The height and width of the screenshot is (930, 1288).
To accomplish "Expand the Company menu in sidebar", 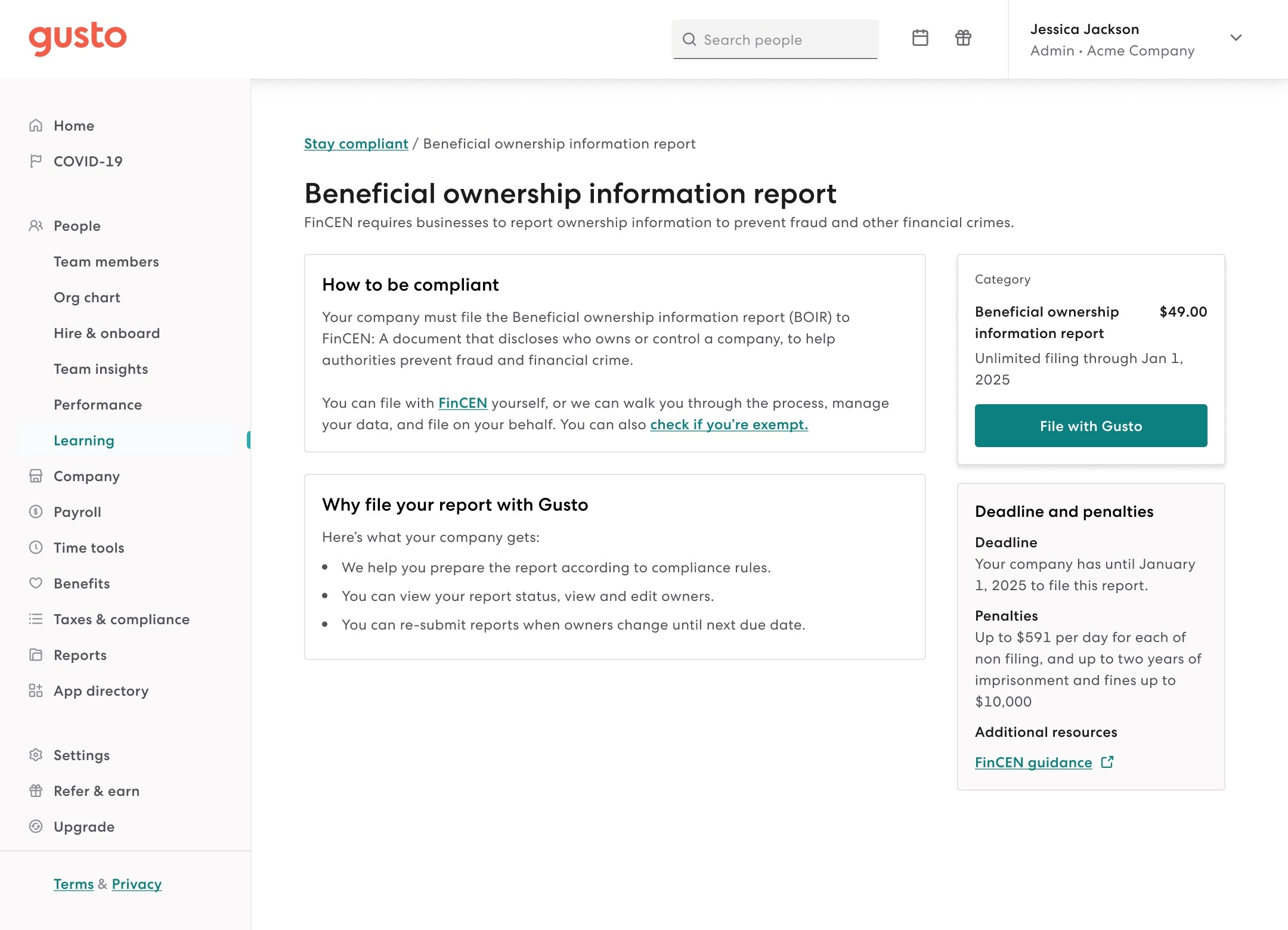I will [86, 476].
